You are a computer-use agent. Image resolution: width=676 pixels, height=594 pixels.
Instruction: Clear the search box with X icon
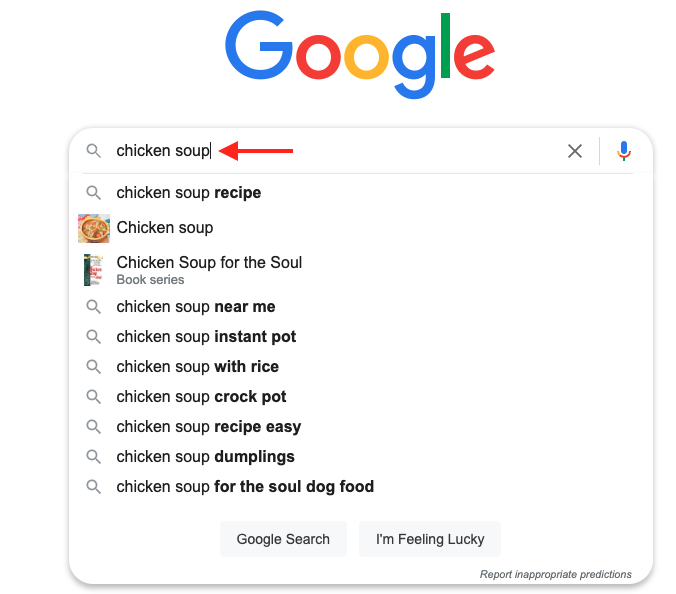[x=575, y=151]
